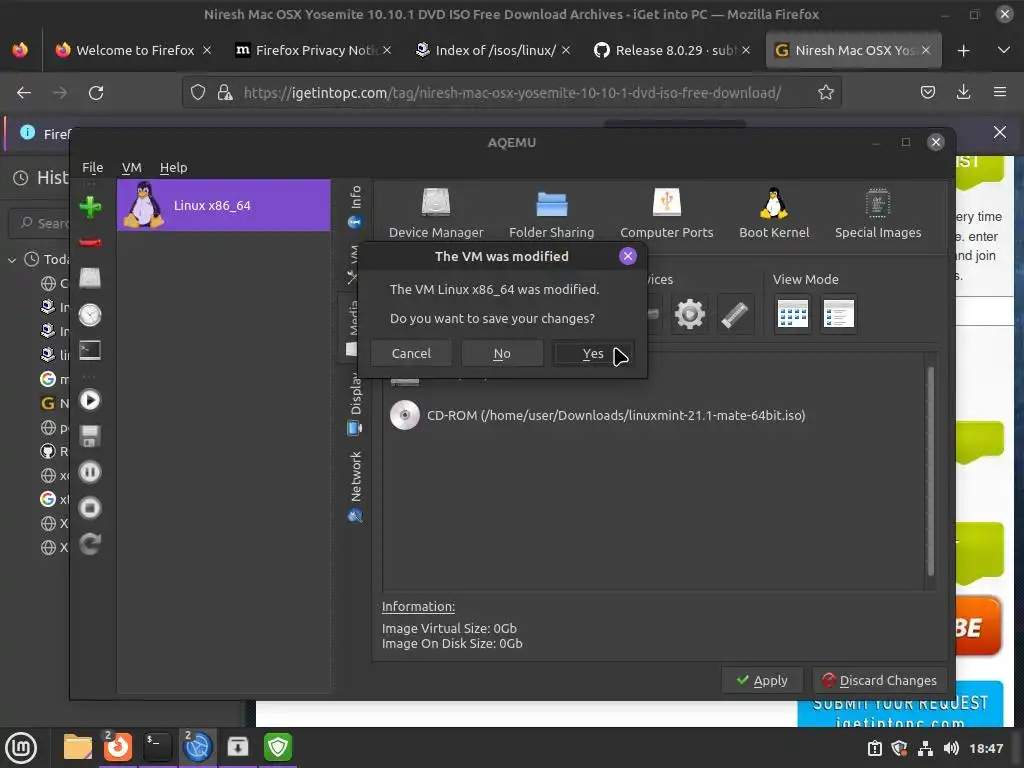Stop the VM with the stop icon

pos(90,507)
